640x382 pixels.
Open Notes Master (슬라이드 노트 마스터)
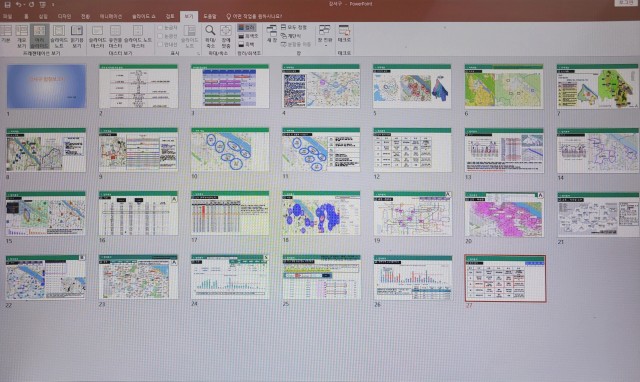138,36
